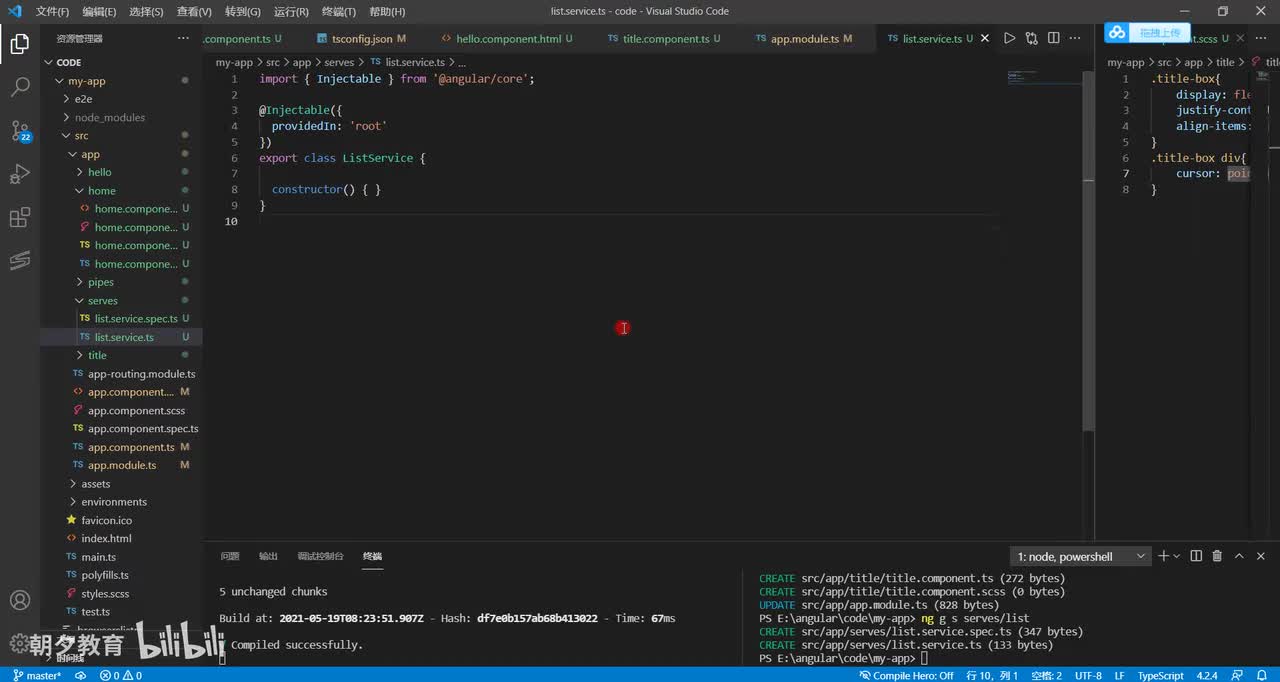Image resolution: width=1280 pixels, height=682 pixels.
Task: Switch to the 输出 panel tab
Action: point(268,556)
